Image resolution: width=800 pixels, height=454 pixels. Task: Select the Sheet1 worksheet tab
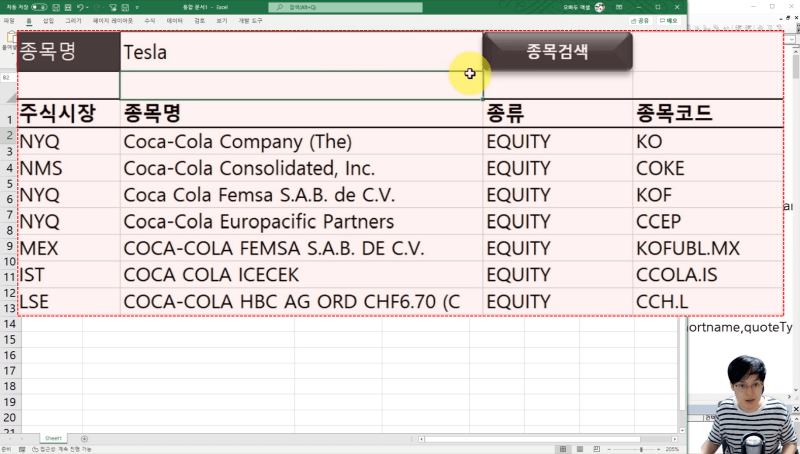click(53, 438)
